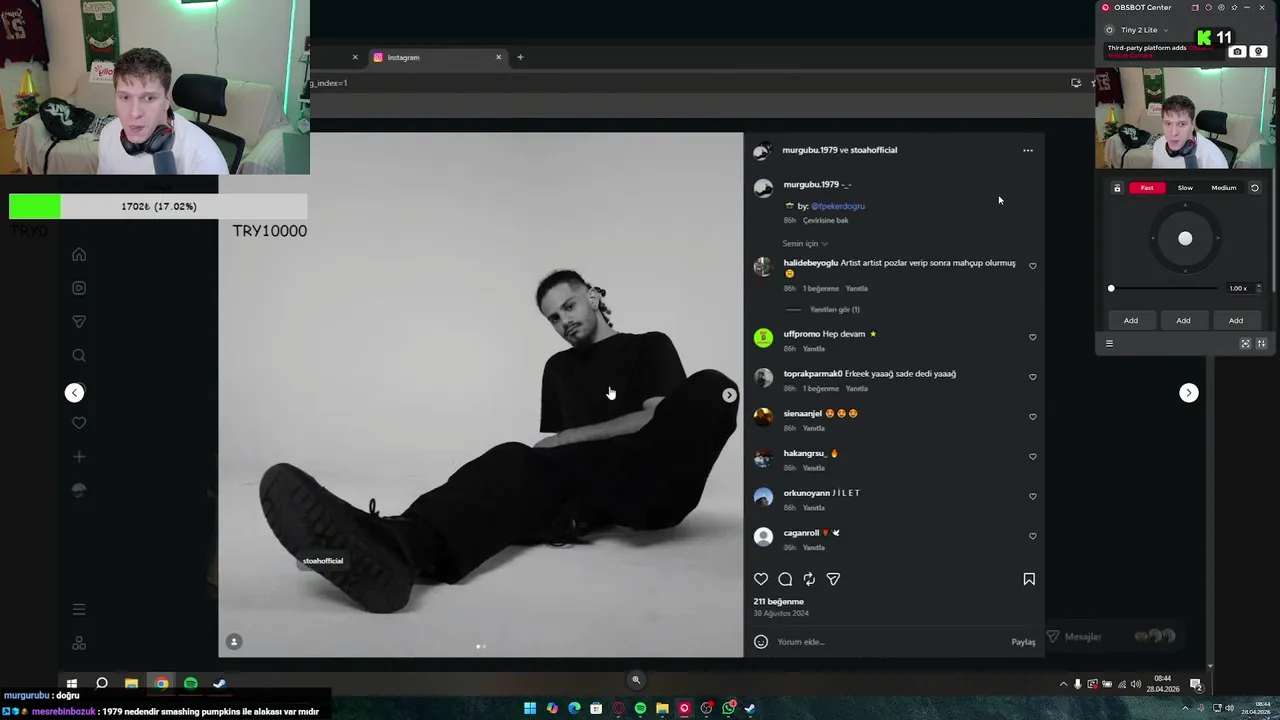
Task: Like caganroll's comment
Action: click(1033, 536)
